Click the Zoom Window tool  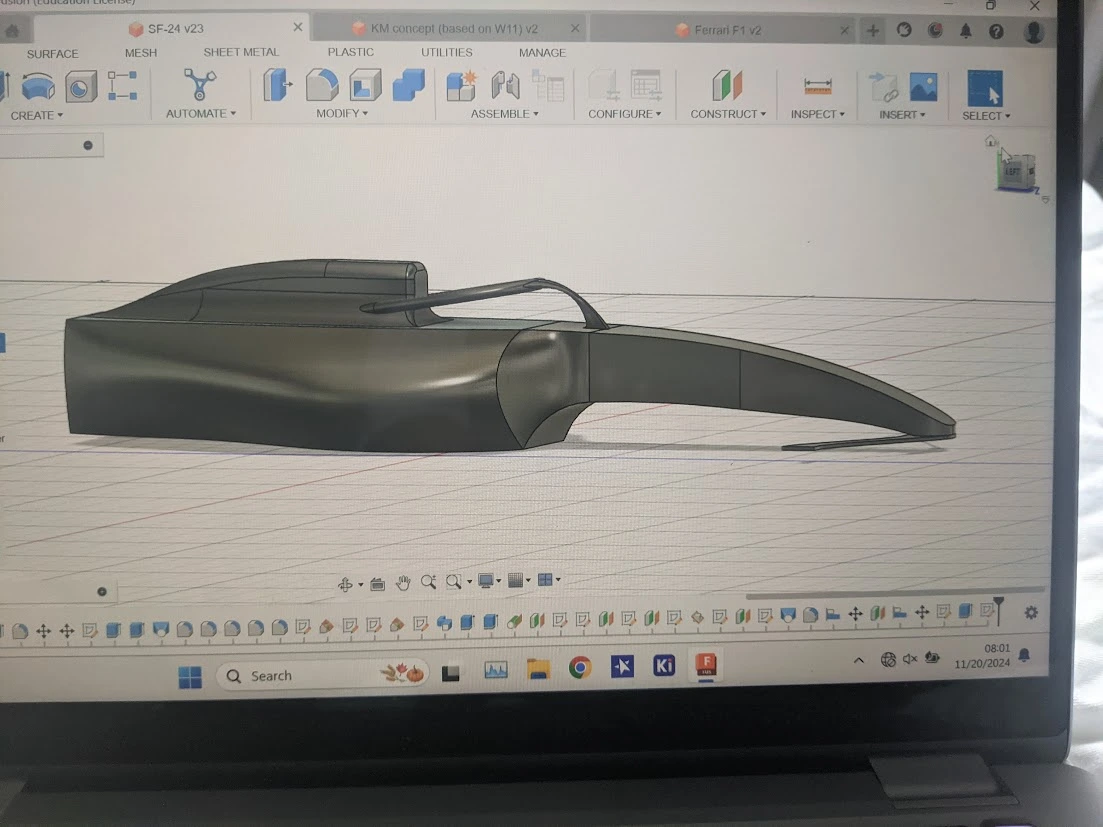coord(452,582)
